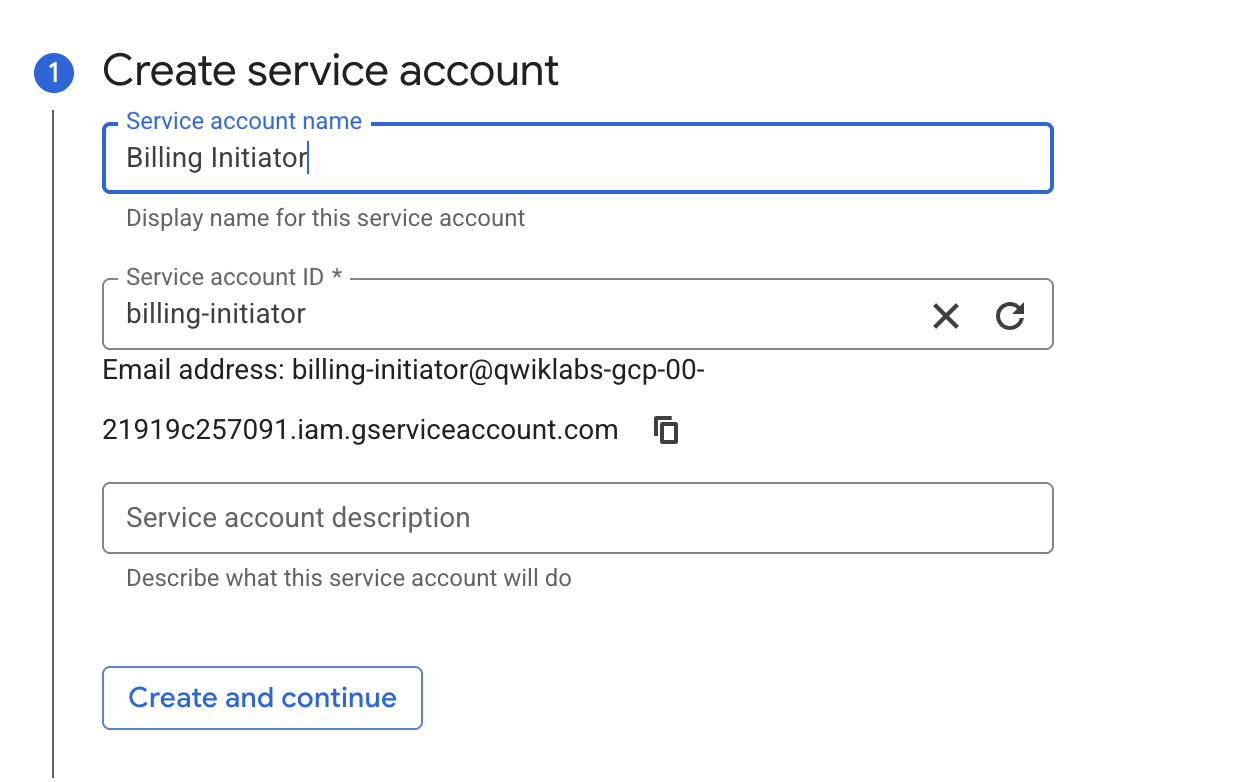Click the Service account name input

click(x=577, y=157)
